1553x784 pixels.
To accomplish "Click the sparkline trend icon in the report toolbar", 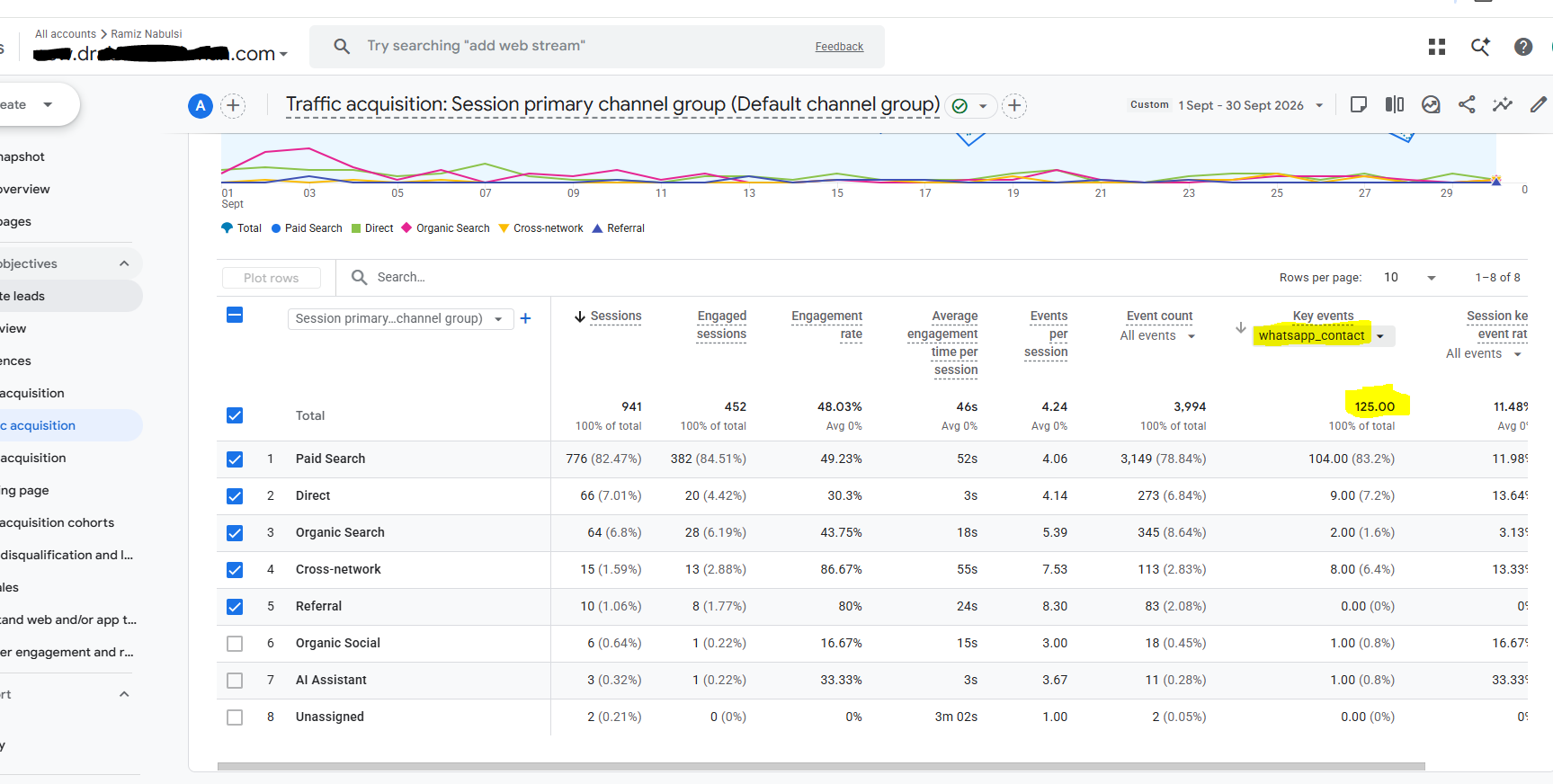I will click(1503, 104).
